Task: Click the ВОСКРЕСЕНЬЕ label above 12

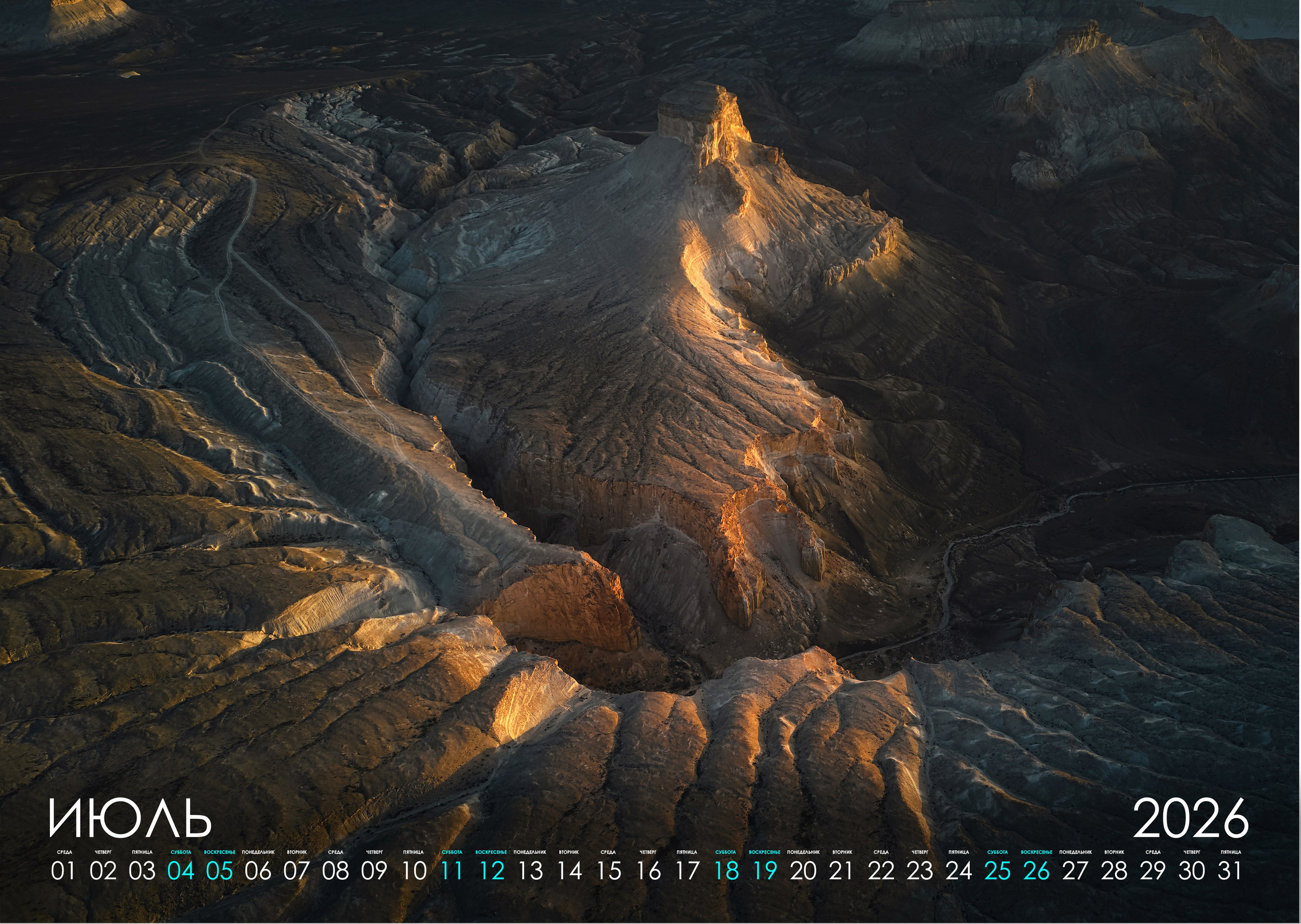Action: 491,852
